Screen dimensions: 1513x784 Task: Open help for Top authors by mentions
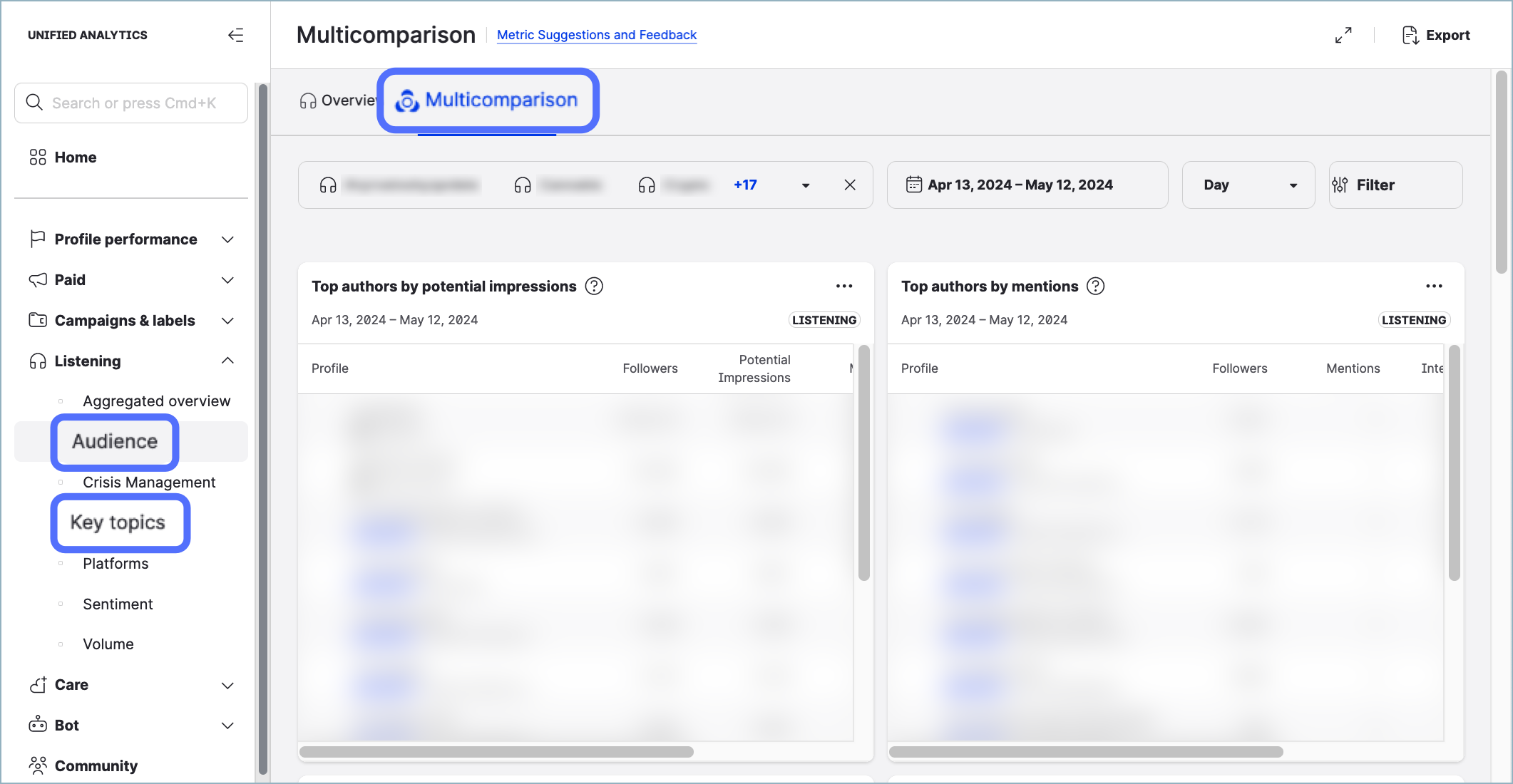[1095, 286]
